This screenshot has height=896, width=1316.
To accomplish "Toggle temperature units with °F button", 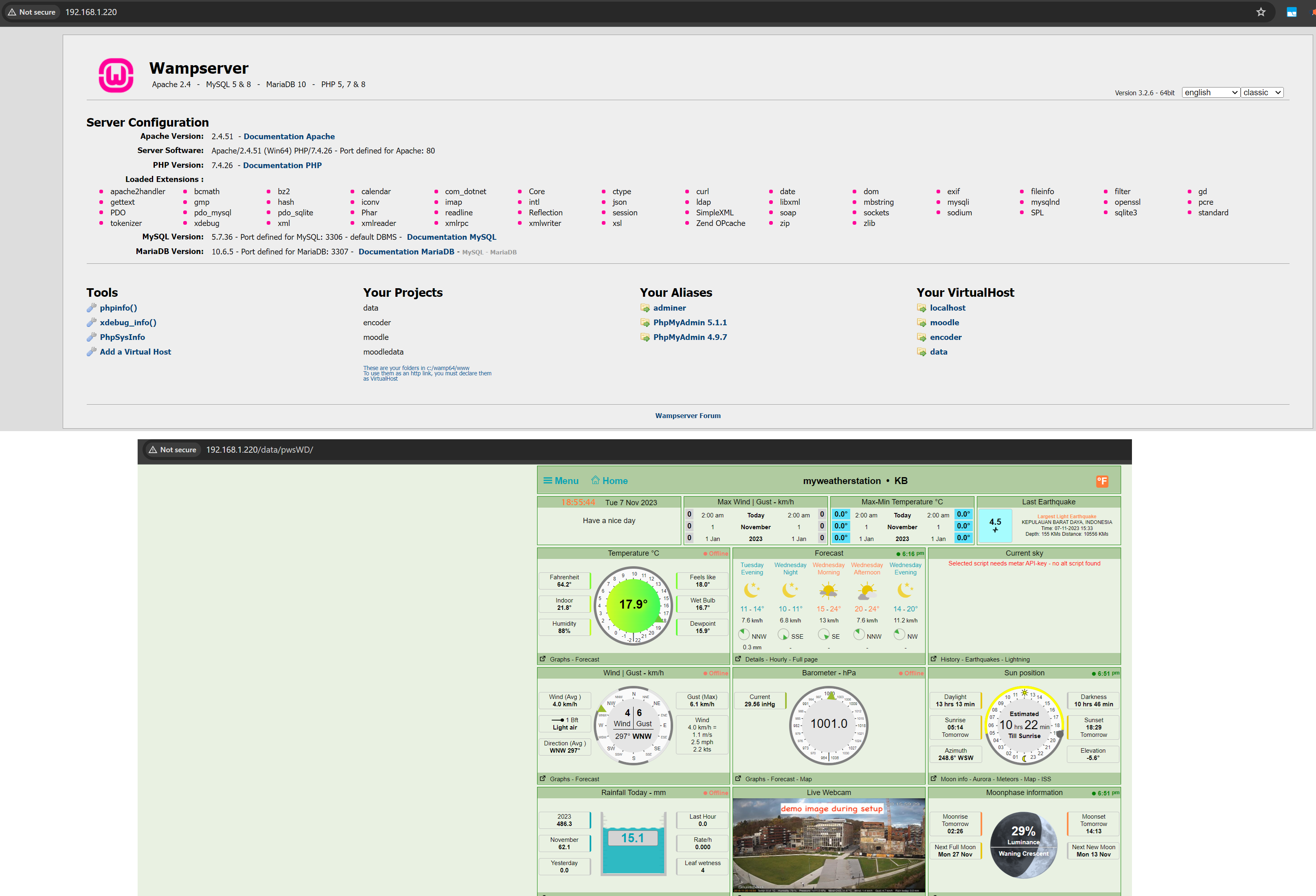I will point(1102,481).
